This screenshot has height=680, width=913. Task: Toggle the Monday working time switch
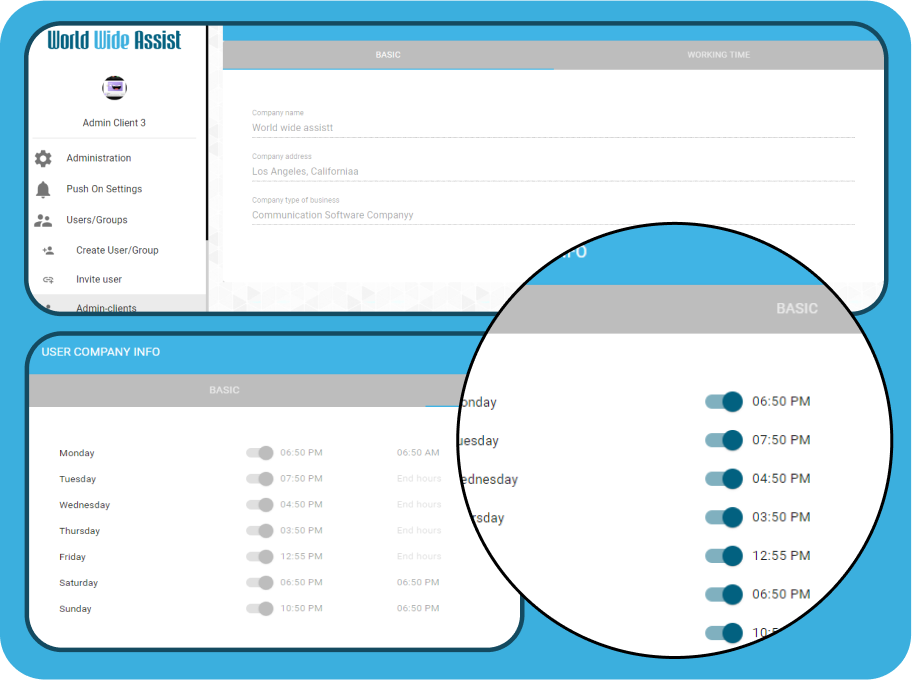pyautogui.click(x=260, y=453)
